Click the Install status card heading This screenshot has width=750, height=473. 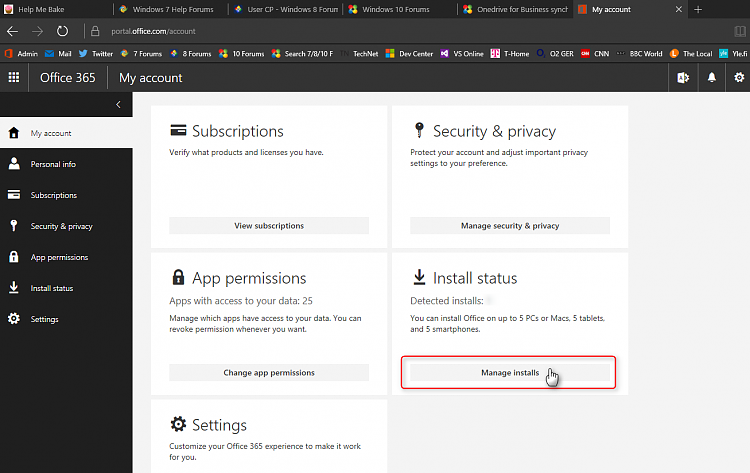tap(475, 278)
